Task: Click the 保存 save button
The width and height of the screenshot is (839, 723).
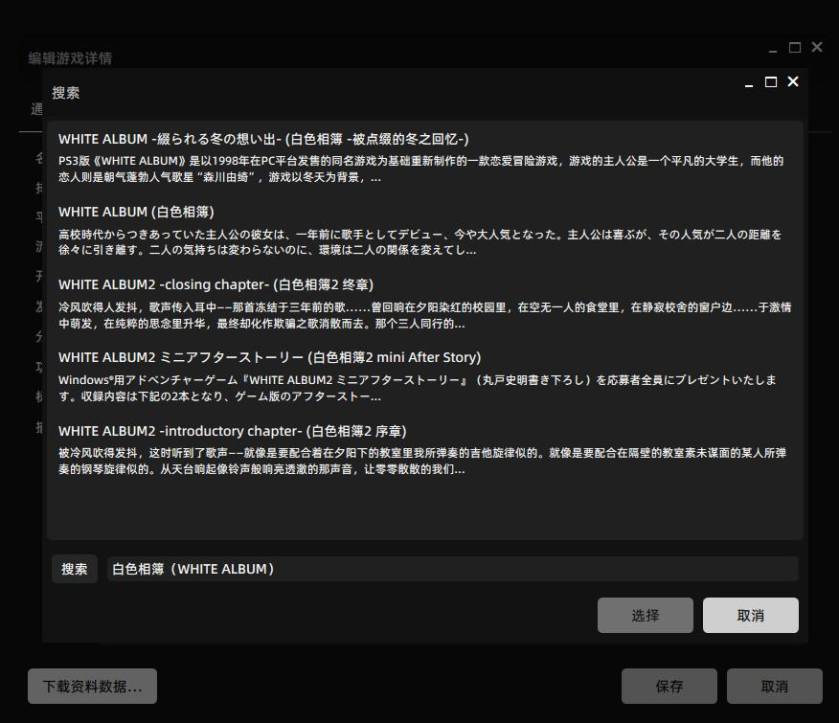Action: tap(669, 686)
